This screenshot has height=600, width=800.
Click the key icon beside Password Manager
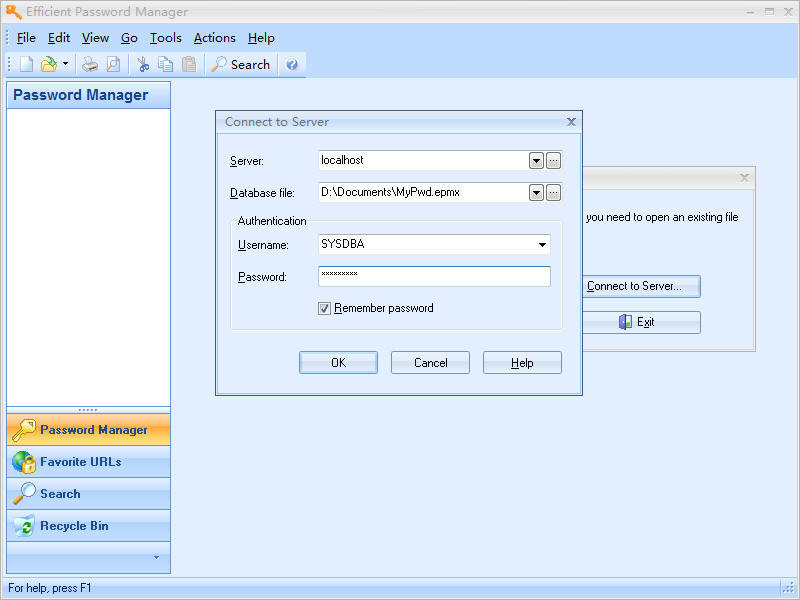pyautogui.click(x=23, y=430)
